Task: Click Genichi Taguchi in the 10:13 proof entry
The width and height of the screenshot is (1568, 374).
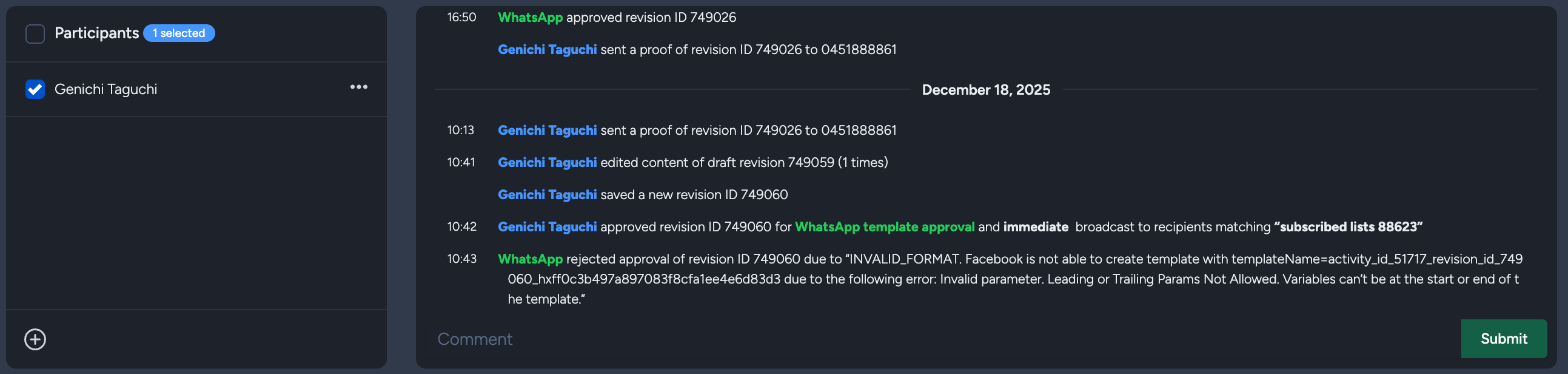Action: click(x=546, y=130)
